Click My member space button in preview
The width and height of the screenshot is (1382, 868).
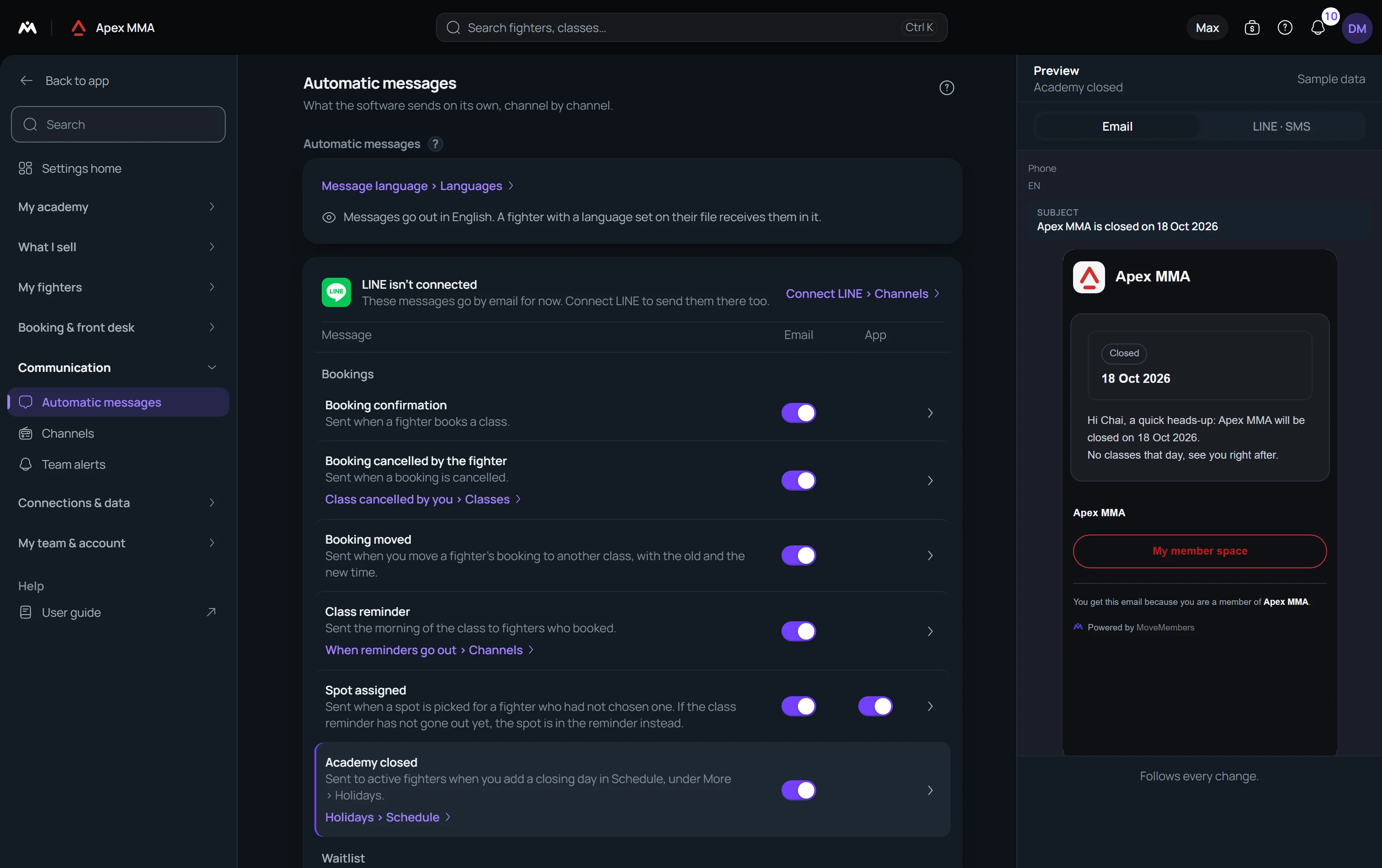pyautogui.click(x=1200, y=551)
